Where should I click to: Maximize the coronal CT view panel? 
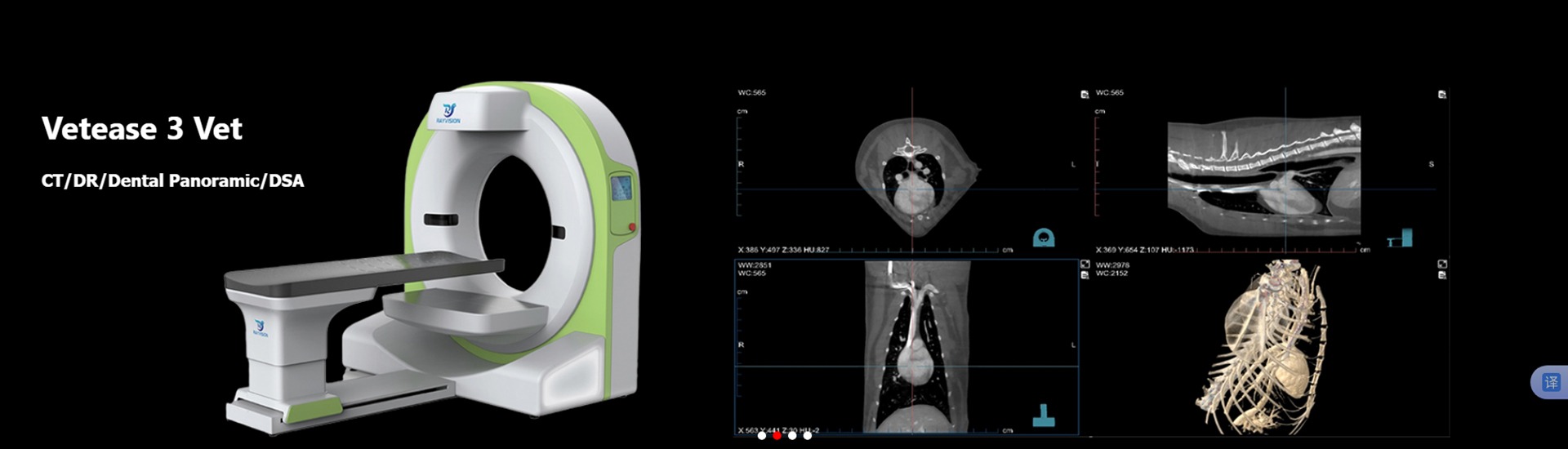coord(1085,265)
